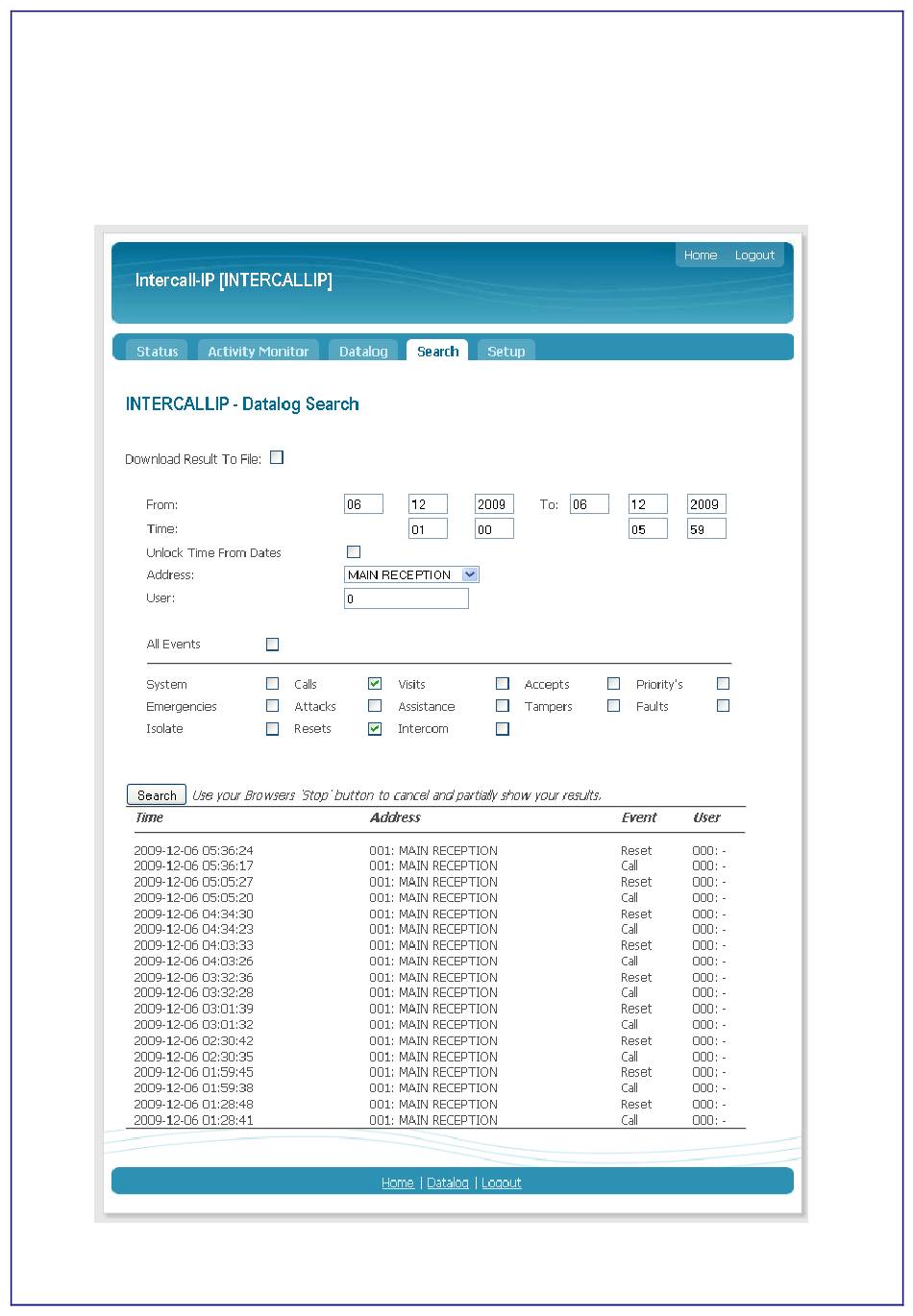Click the Time column header
913x1316 pixels.
tap(149, 818)
